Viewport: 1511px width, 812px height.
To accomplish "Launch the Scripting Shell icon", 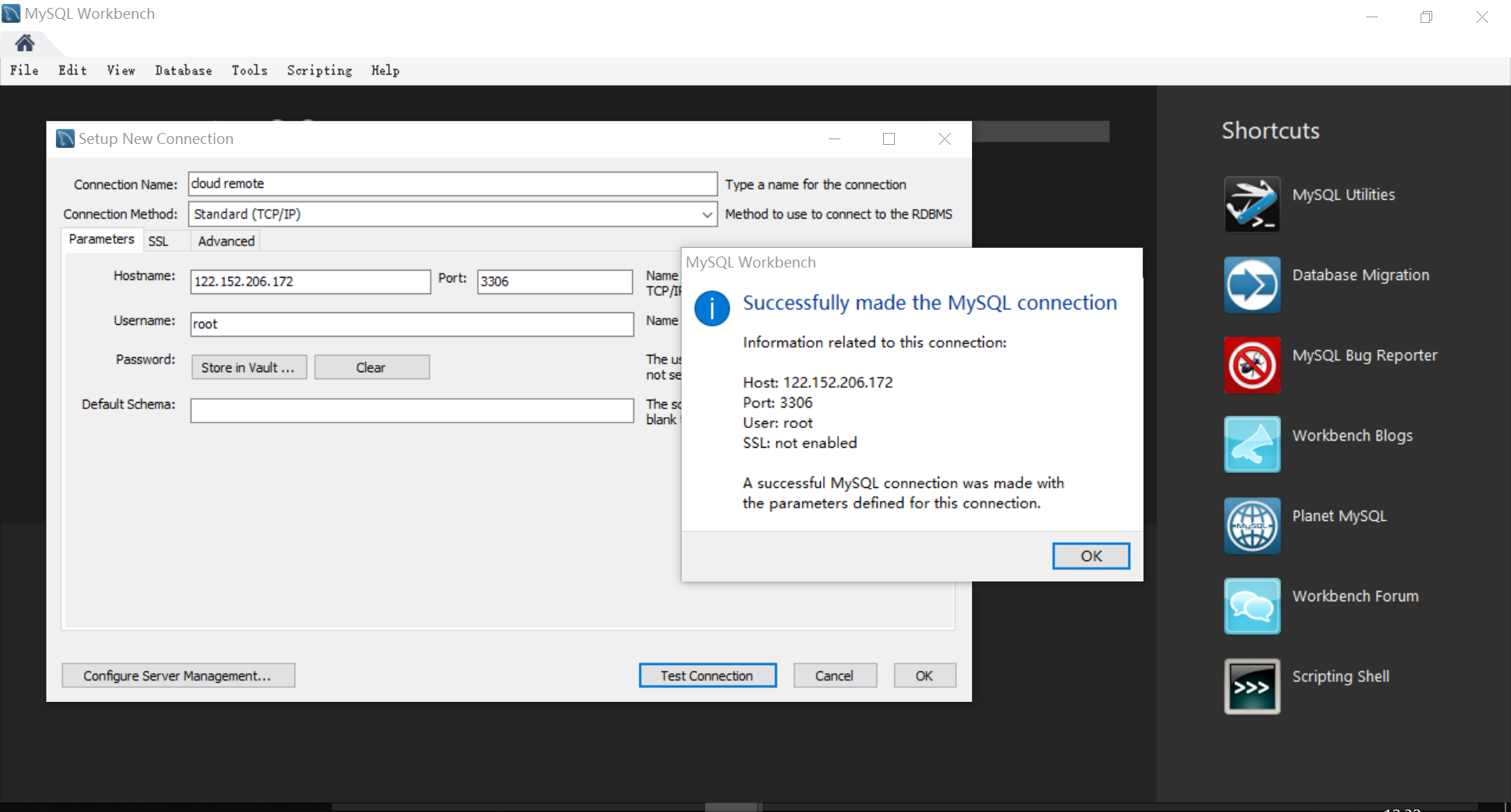I will [1251, 686].
